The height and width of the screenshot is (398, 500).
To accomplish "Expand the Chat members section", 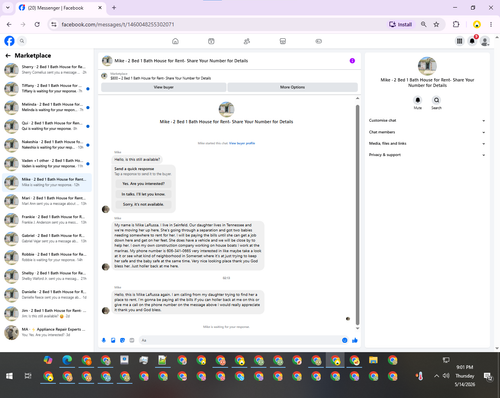I will [427, 132].
